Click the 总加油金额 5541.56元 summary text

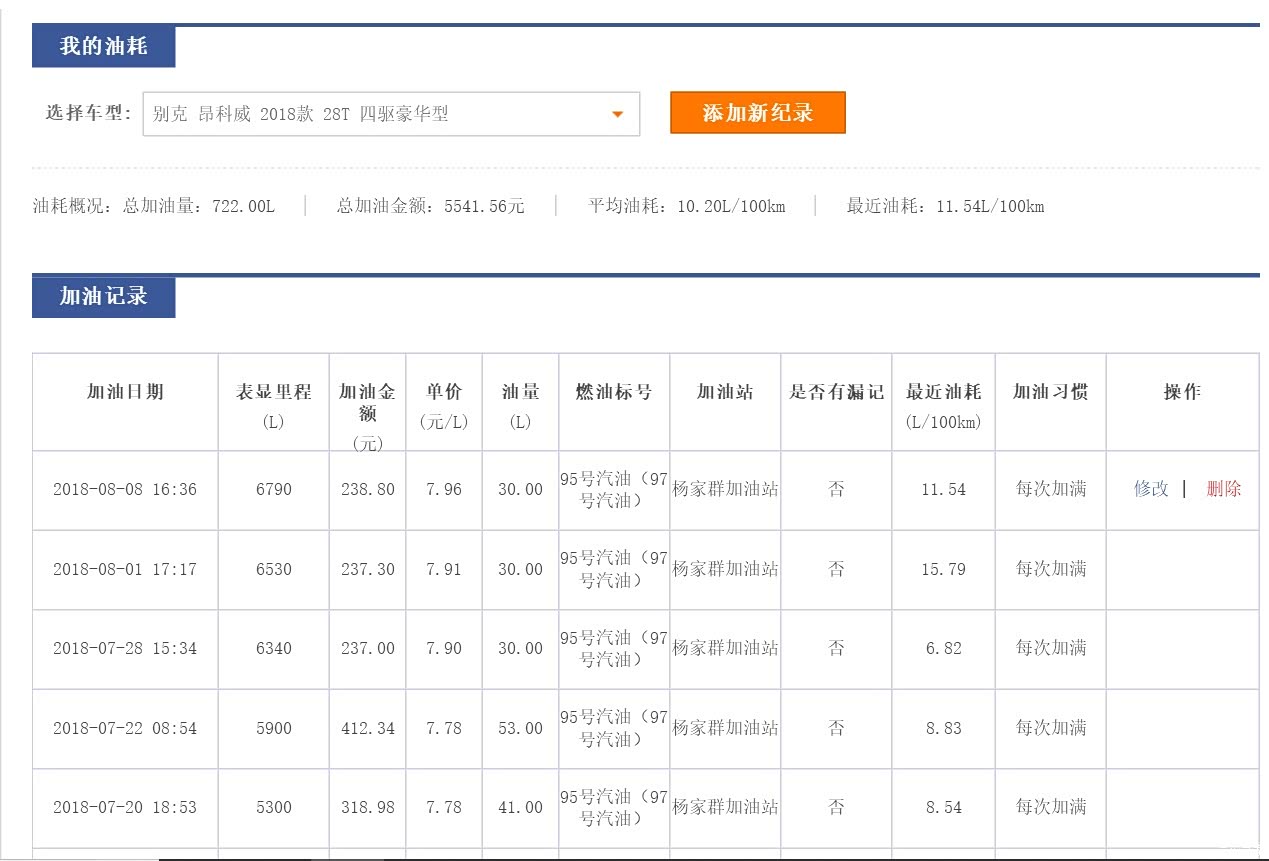click(x=430, y=207)
